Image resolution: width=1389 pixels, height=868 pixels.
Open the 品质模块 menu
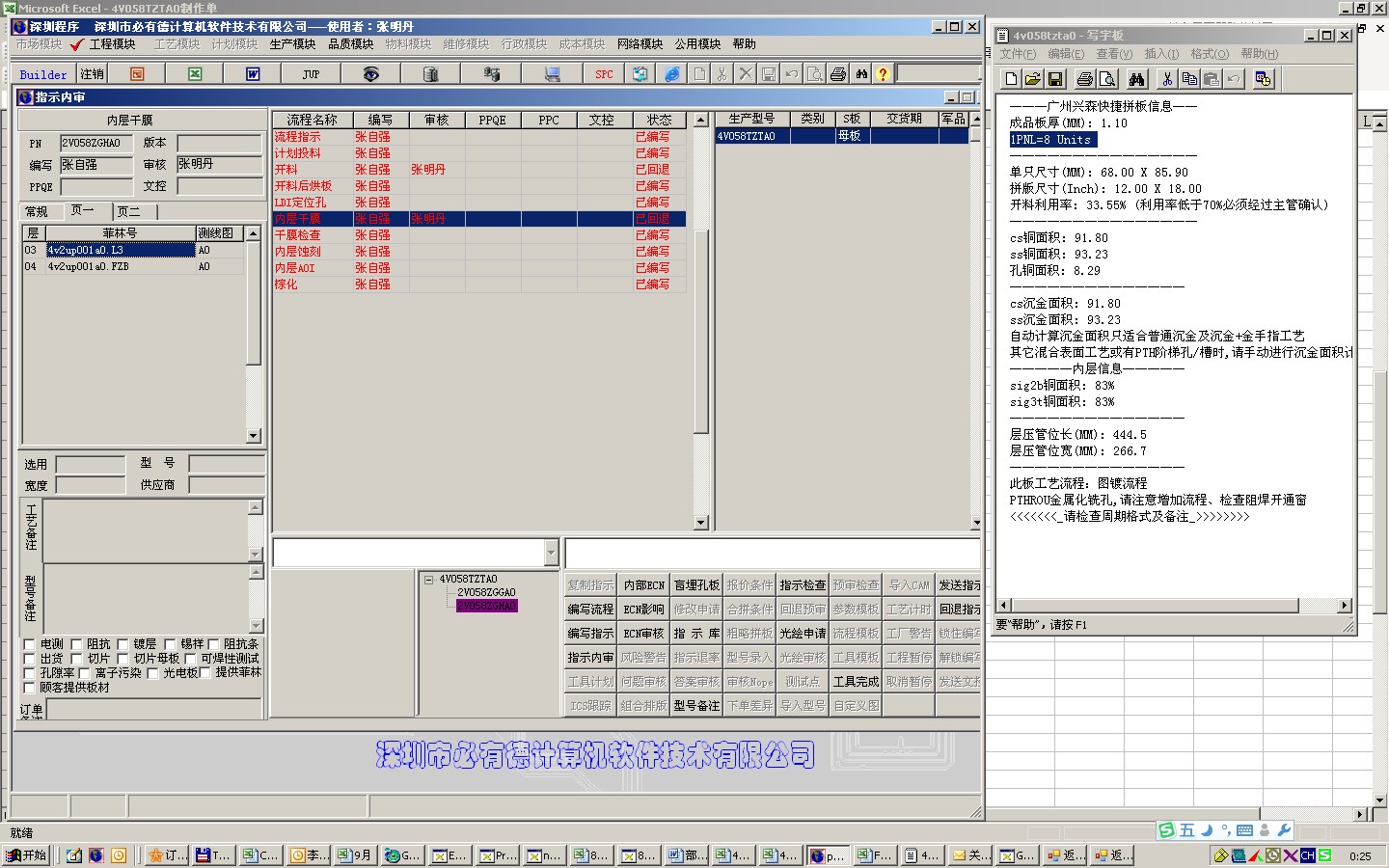pos(350,44)
